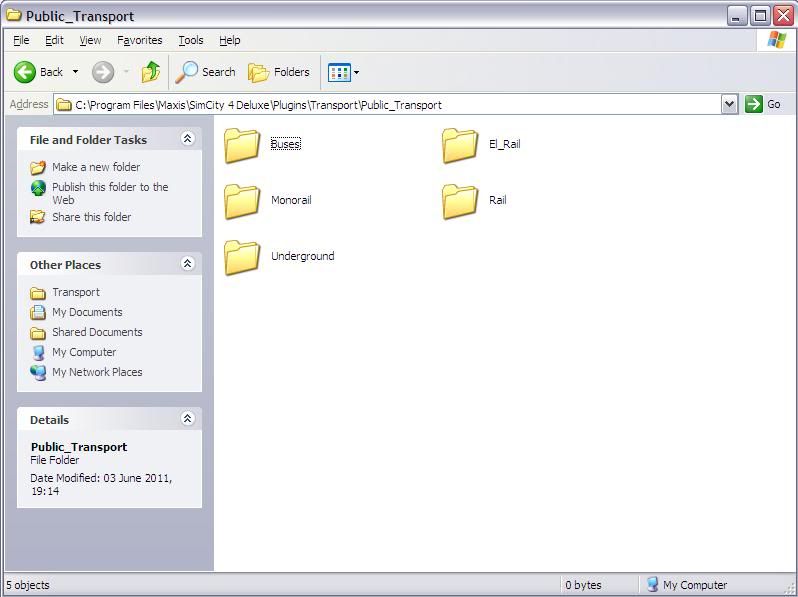The width and height of the screenshot is (798, 597).
Task: Expand the Address bar dropdown
Action: click(x=729, y=105)
